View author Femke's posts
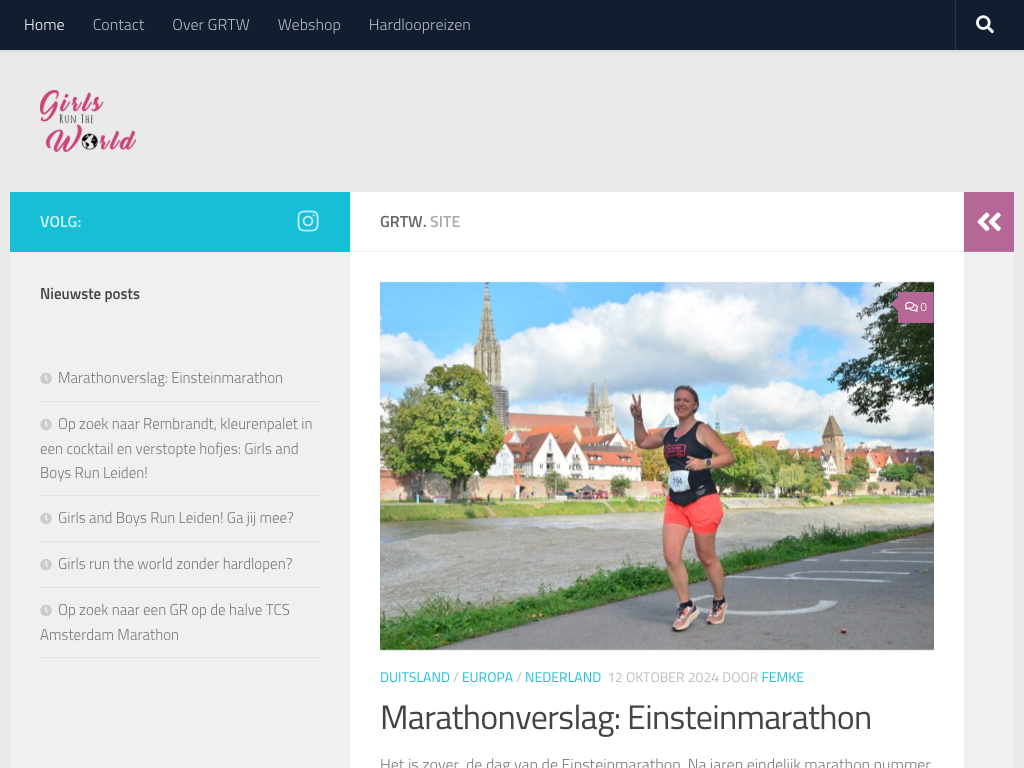Viewport: 1024px width, 768px height. [x=782, y=677]
